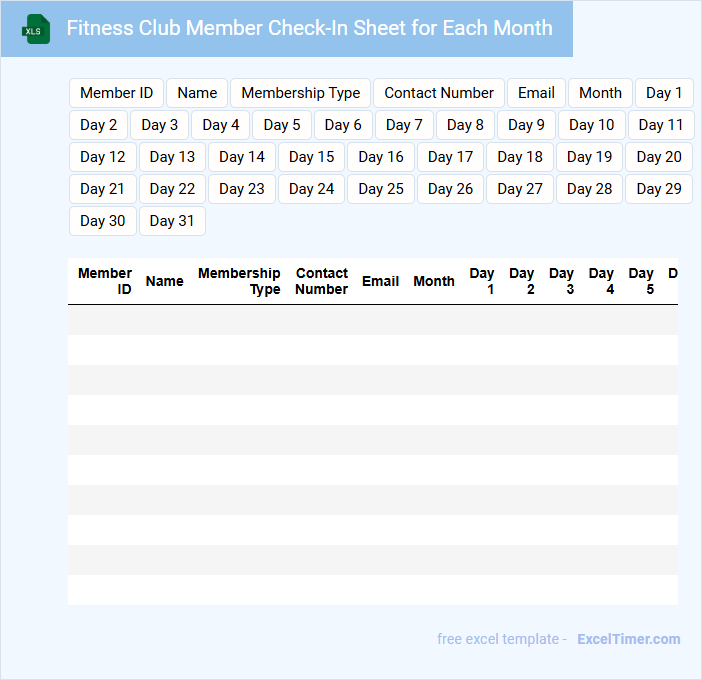The width and height of the screenshot is (702, 680).
Task: Click the Member ID table column header
Action: (x=105, y=281)
